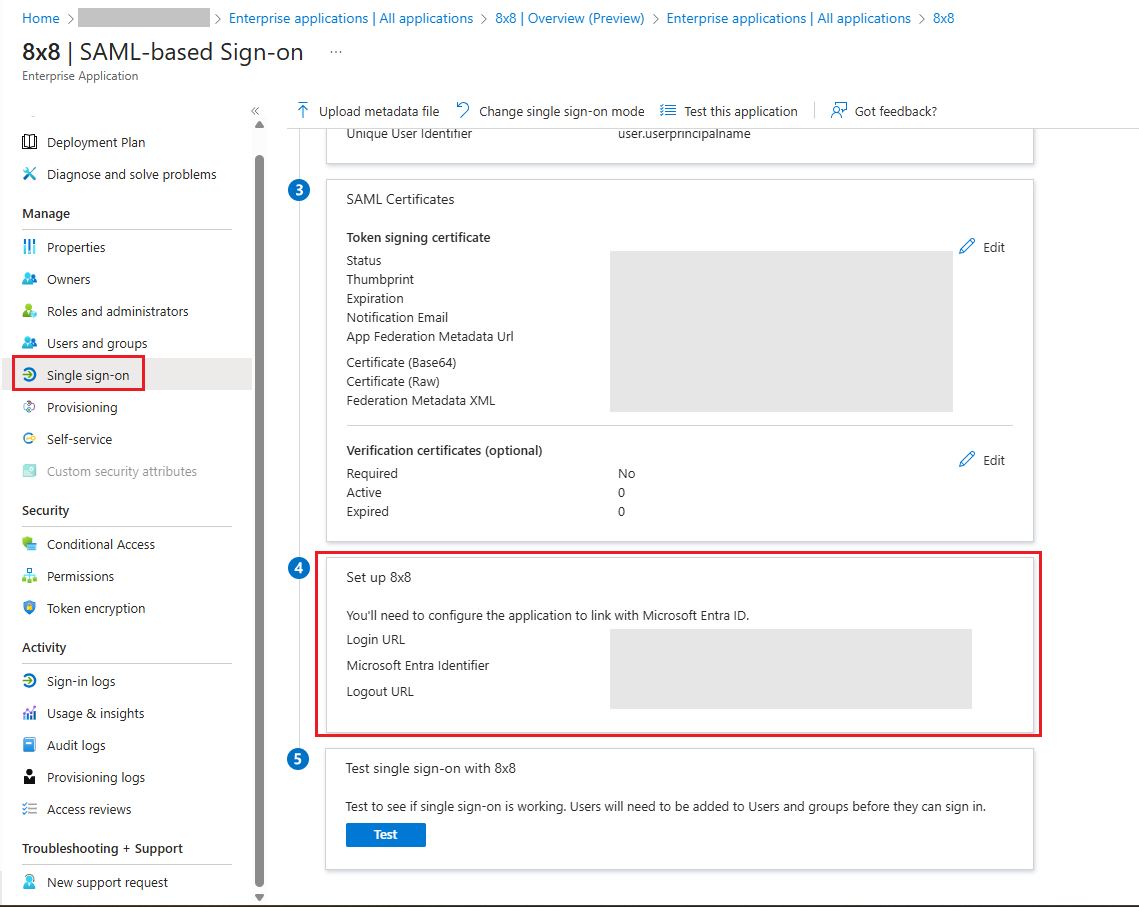1139x907 pixels.
Task: Collapse the left navigation pane
Action: [x=255, y=111]
